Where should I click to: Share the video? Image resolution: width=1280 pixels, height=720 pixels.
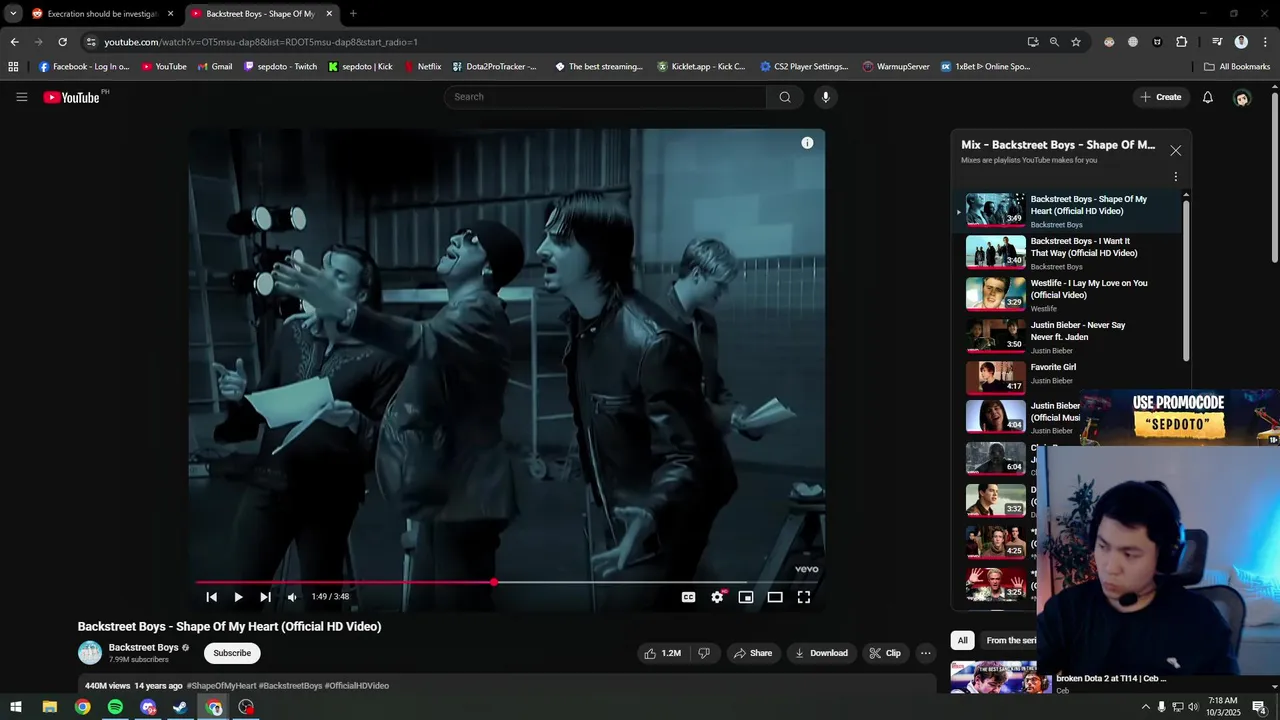coord(752,653)
